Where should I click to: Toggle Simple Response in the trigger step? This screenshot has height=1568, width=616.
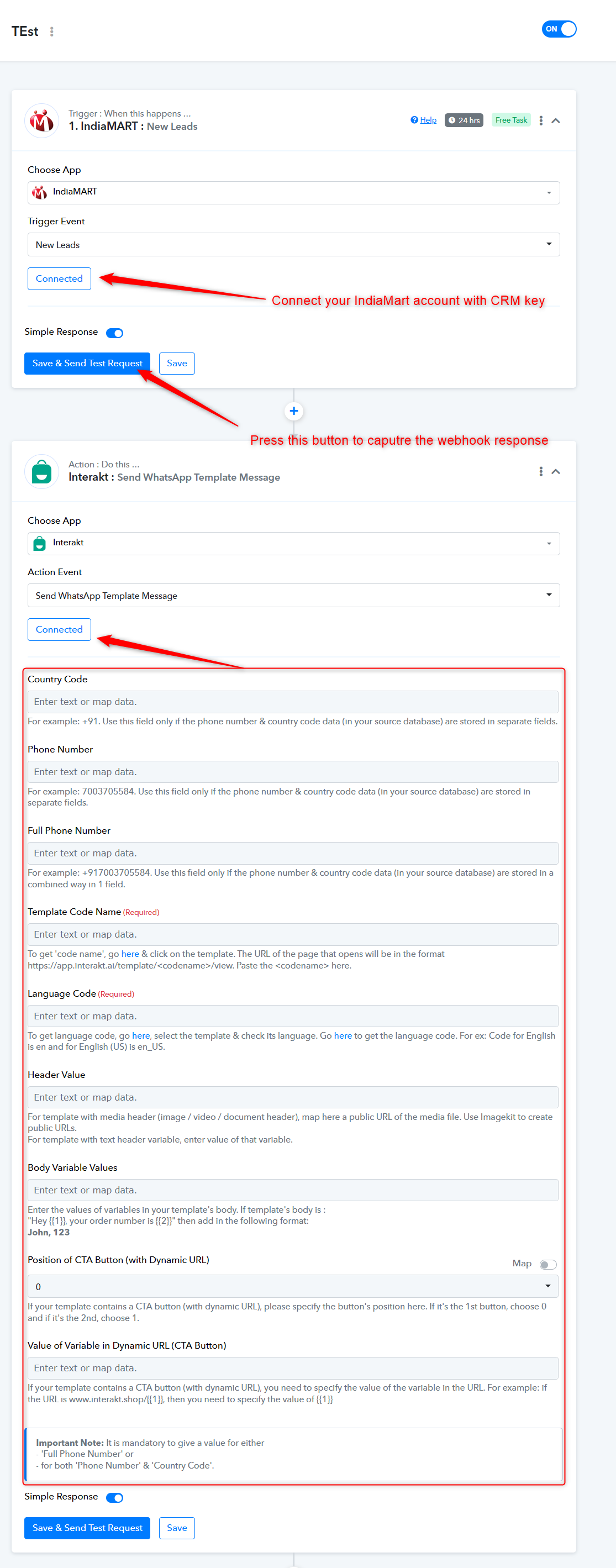114,333
